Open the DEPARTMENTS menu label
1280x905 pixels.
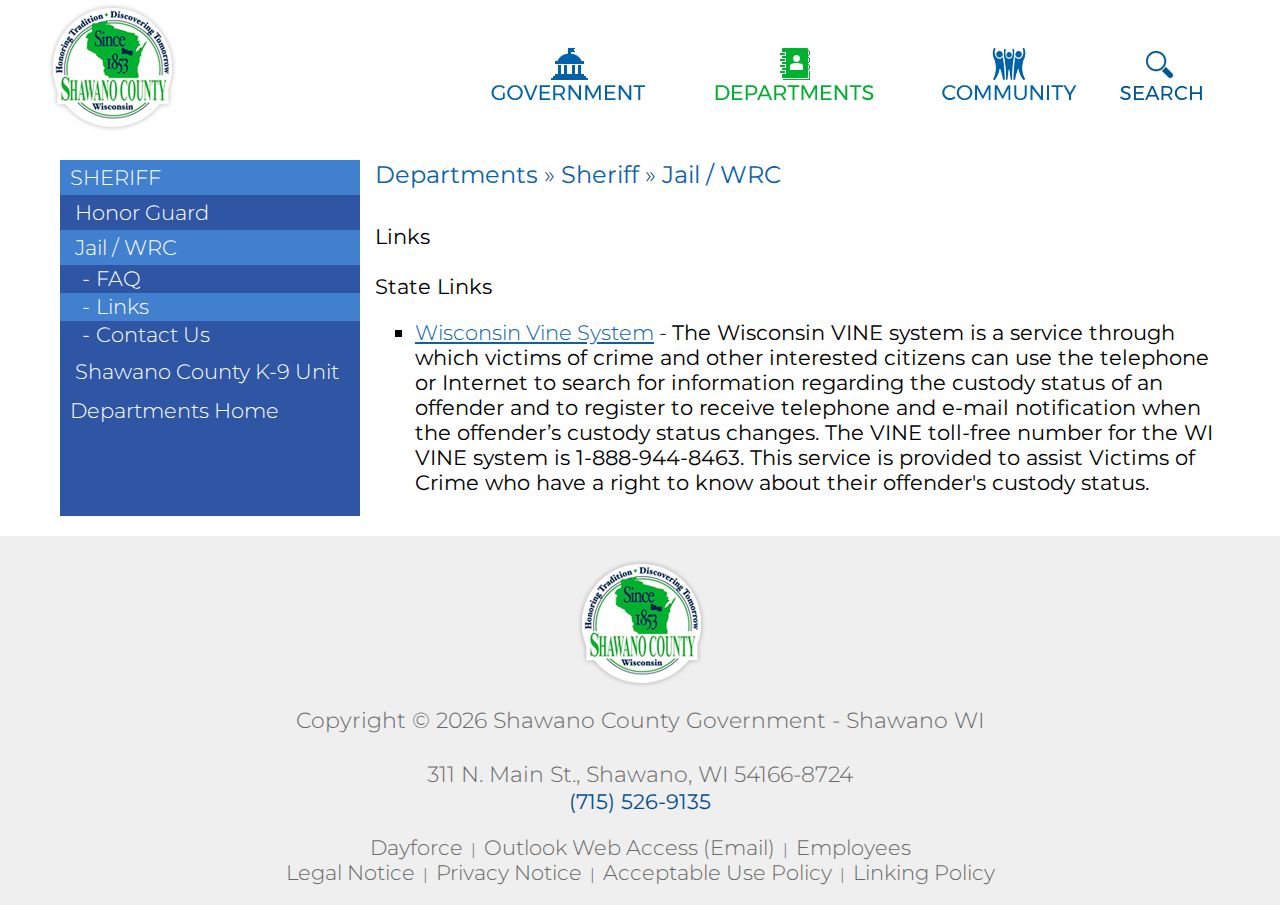click(794, 93)
